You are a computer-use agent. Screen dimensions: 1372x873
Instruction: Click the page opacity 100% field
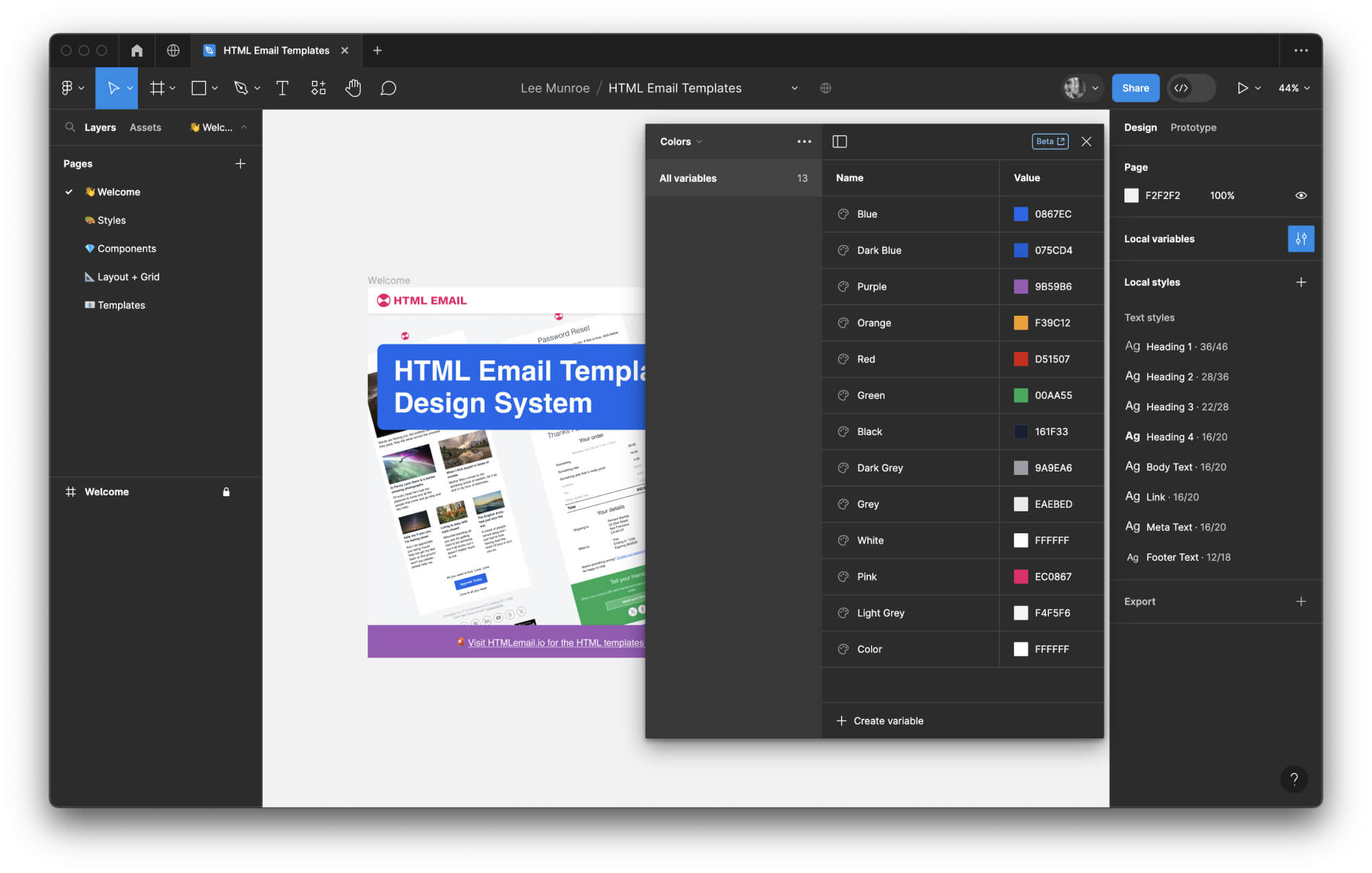click(1222, 196)
